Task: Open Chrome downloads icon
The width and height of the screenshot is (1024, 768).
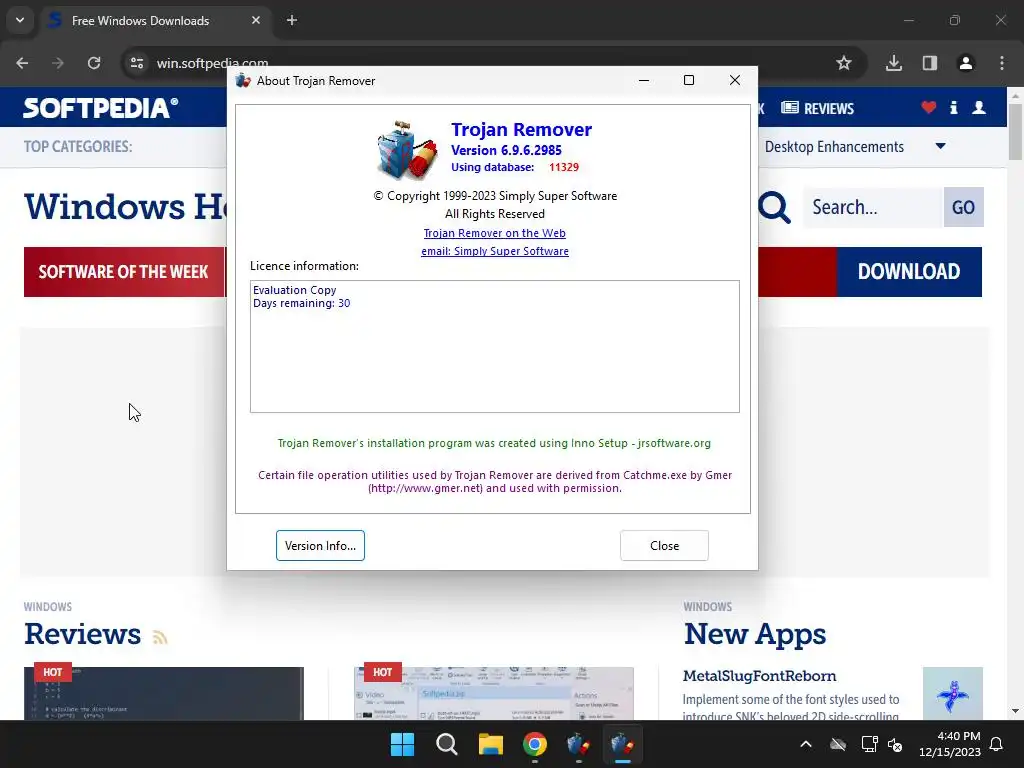Action: pos(893,63)
